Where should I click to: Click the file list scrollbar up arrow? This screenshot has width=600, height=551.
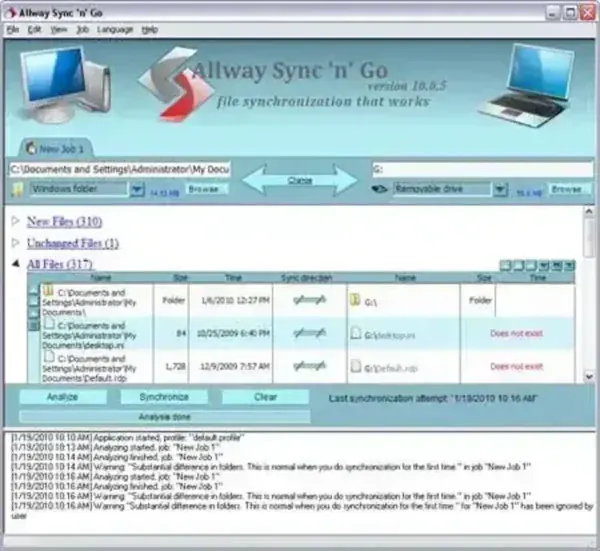click(x=589, y=211)
